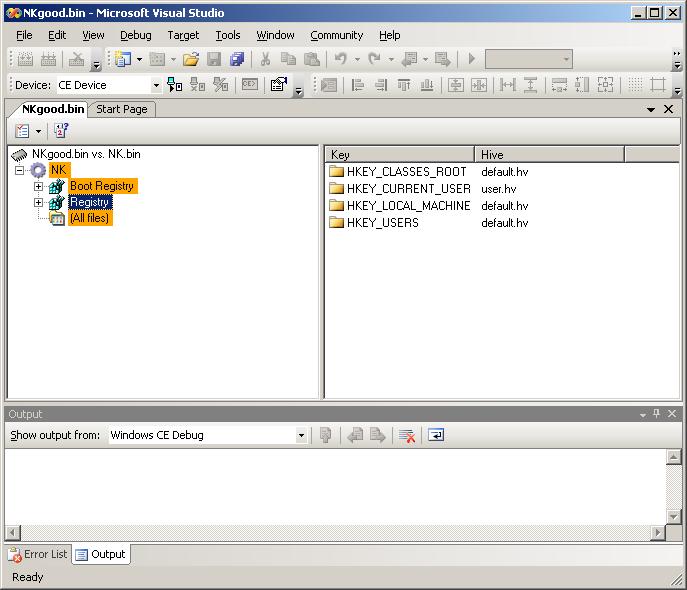
Task: Open the Debug menu
Action: (x=136, y=35)
